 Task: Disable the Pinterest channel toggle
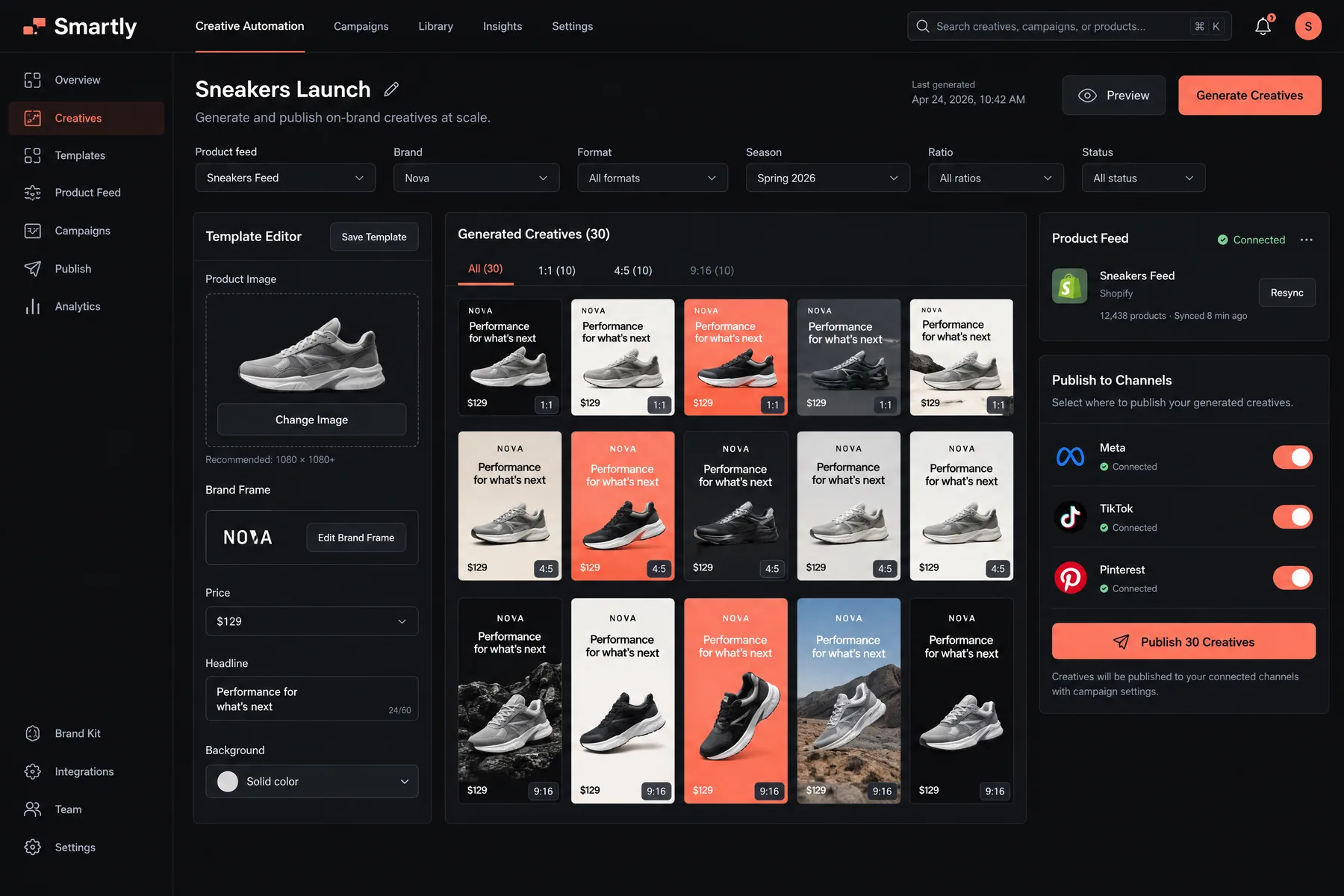coord(1292,578)
